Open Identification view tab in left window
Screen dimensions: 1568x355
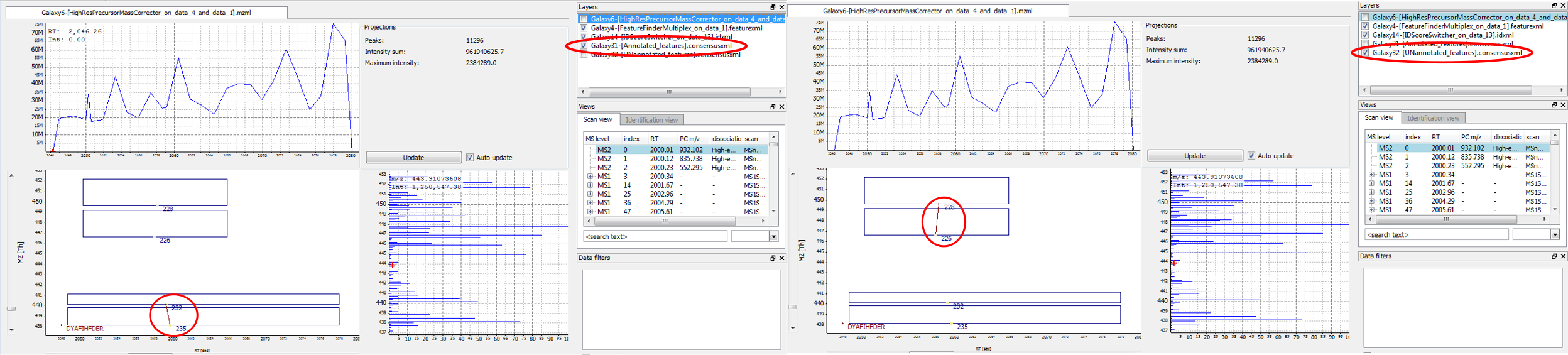(x=651, y=120)
